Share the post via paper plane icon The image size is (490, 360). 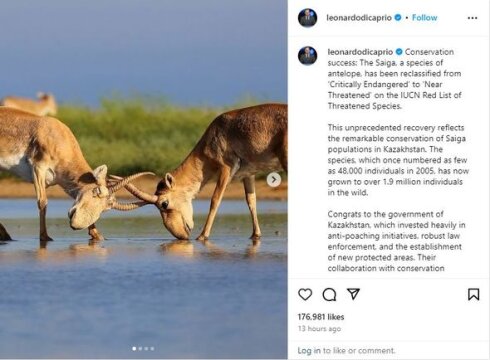353,294
